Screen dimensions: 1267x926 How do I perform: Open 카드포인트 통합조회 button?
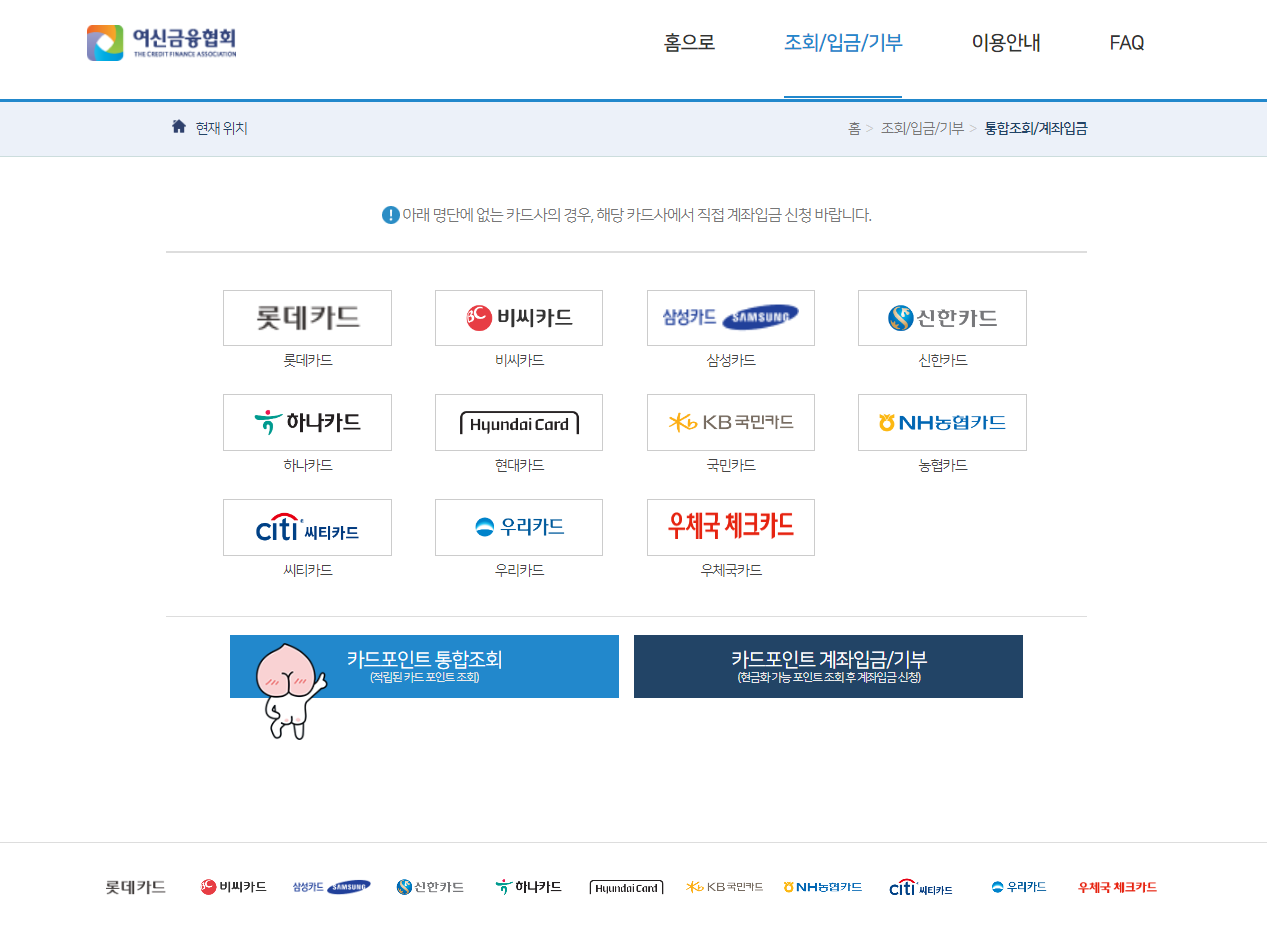click(x=424, y=666)
